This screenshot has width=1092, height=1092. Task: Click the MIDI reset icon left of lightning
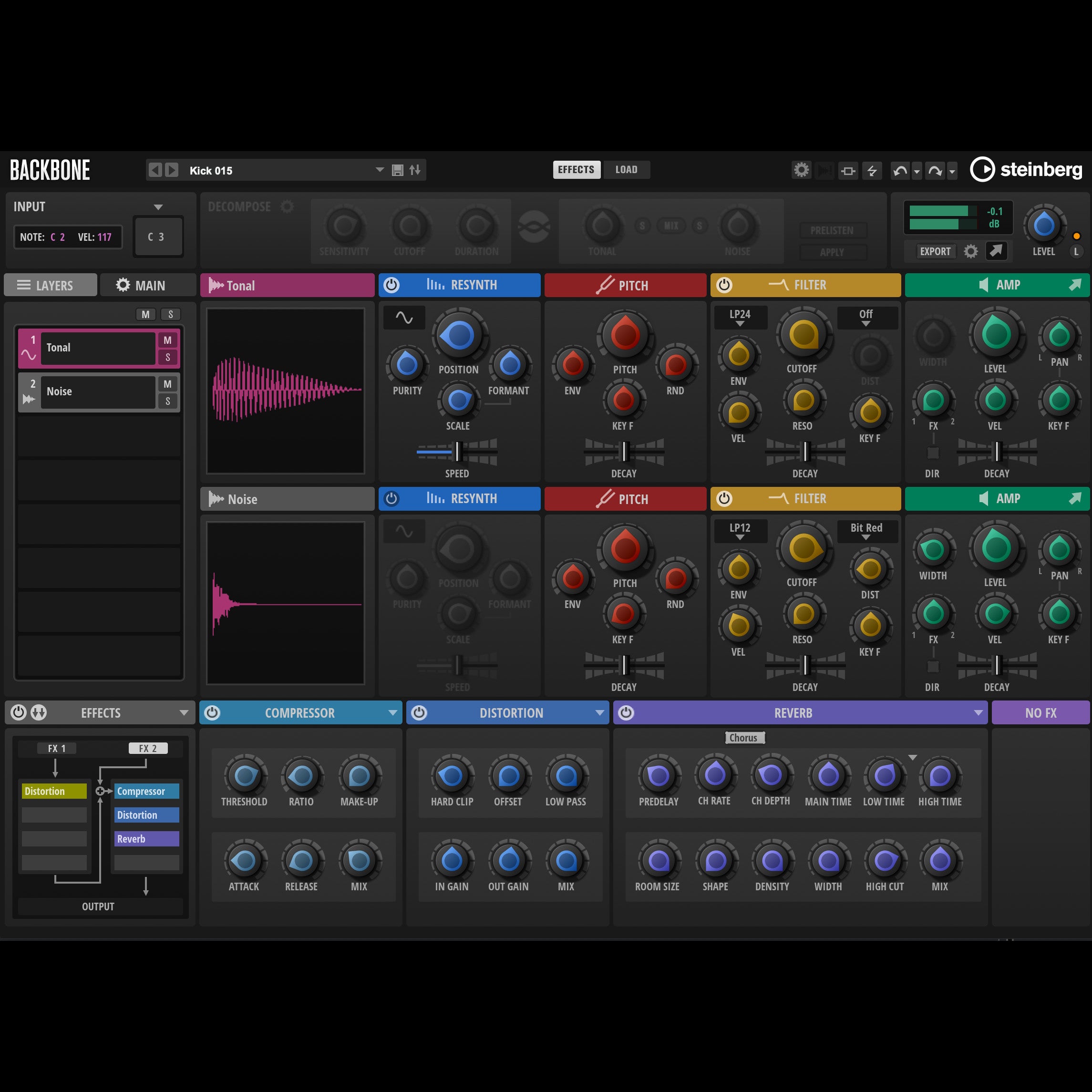click(x=848, y=170)
